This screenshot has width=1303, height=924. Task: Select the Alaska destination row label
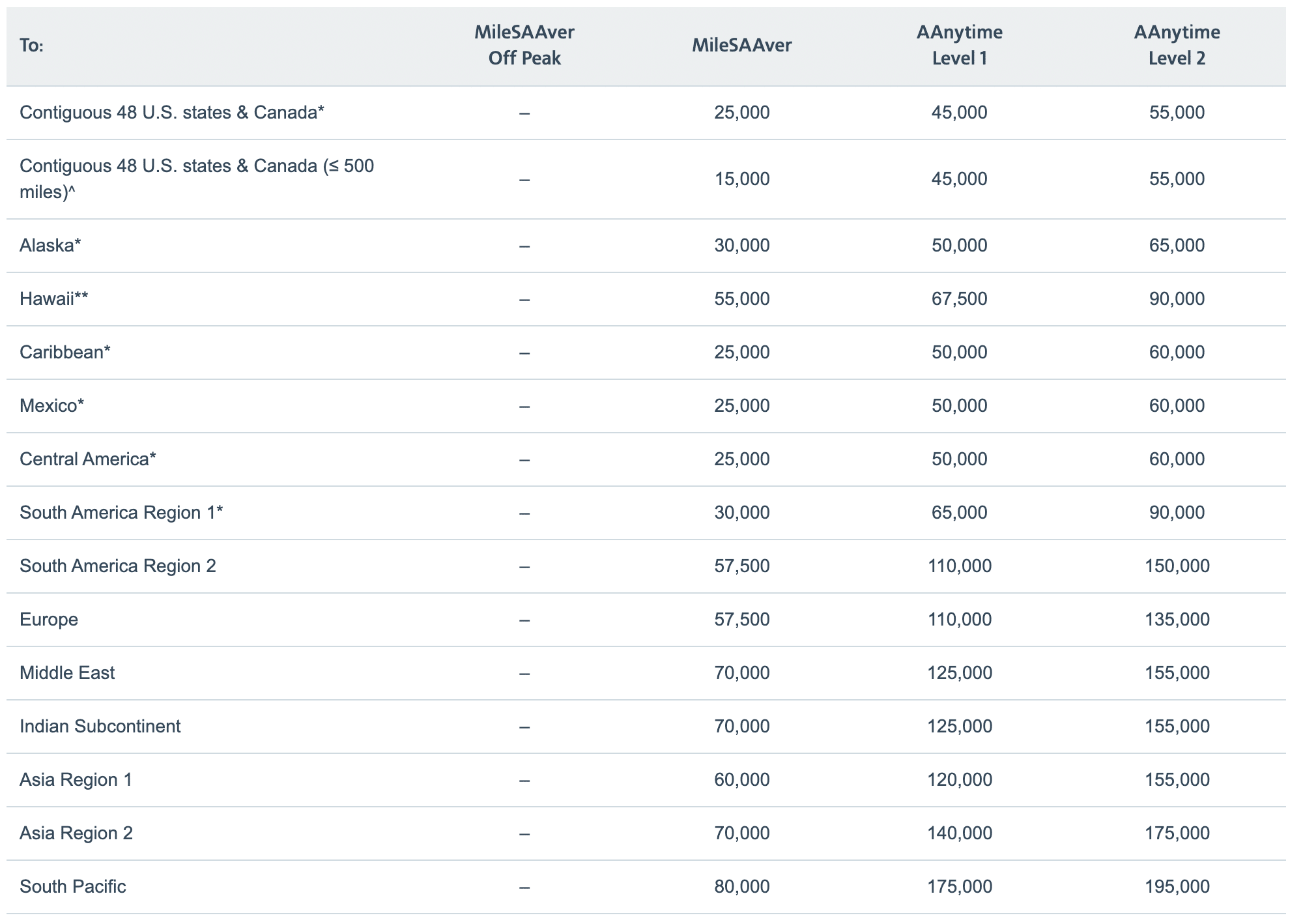pos(51,246)
